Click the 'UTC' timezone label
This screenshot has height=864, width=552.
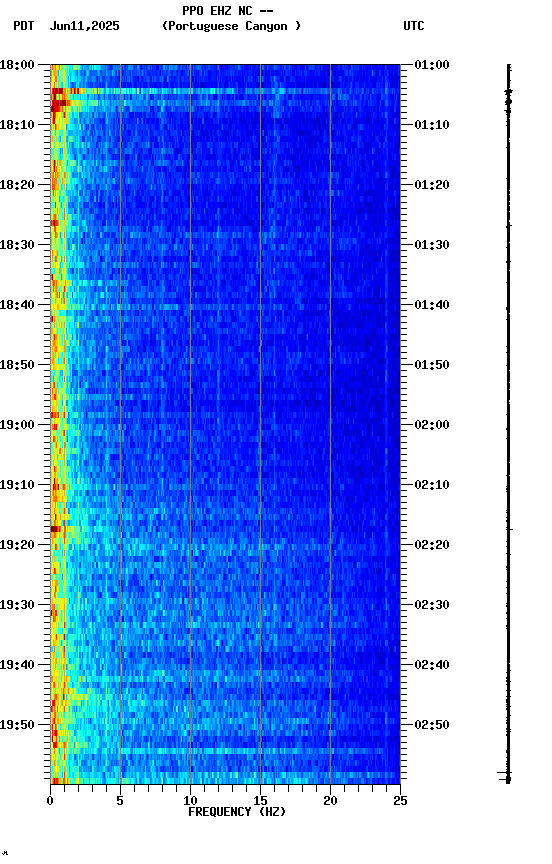pos(414,26)
